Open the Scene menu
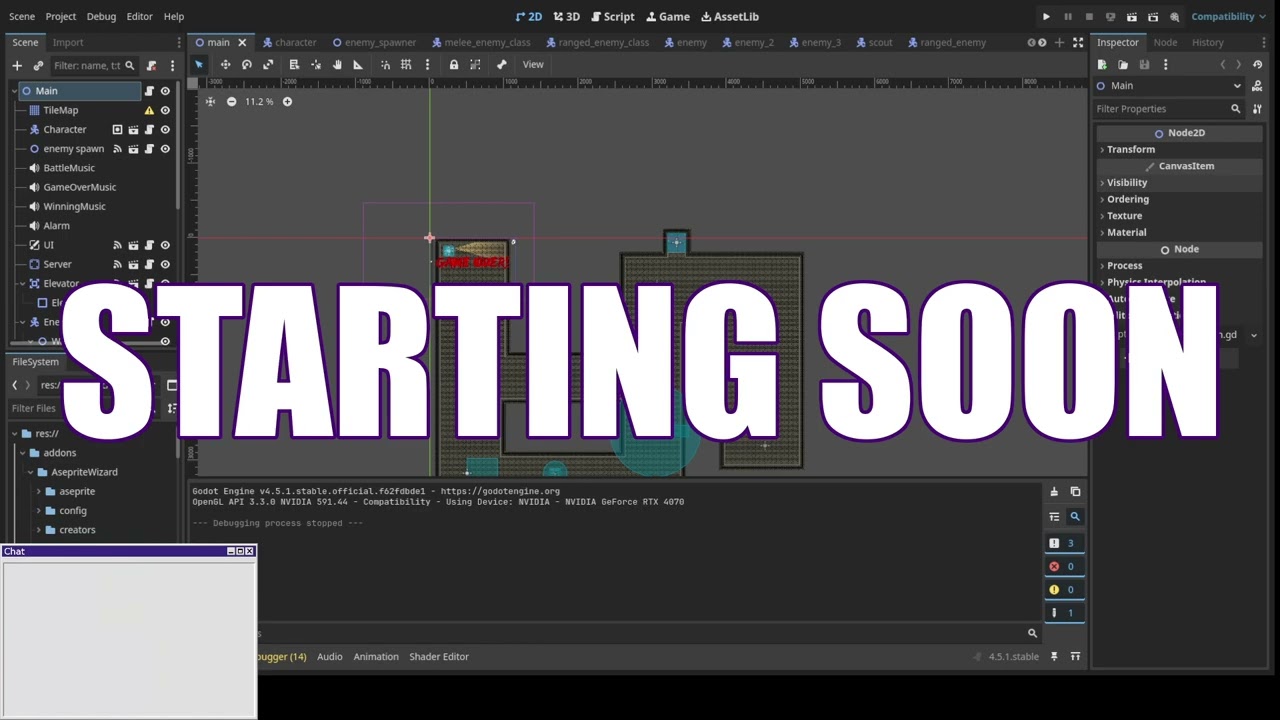The width and height of the screenshot is (1280, 720). (22, 16)
